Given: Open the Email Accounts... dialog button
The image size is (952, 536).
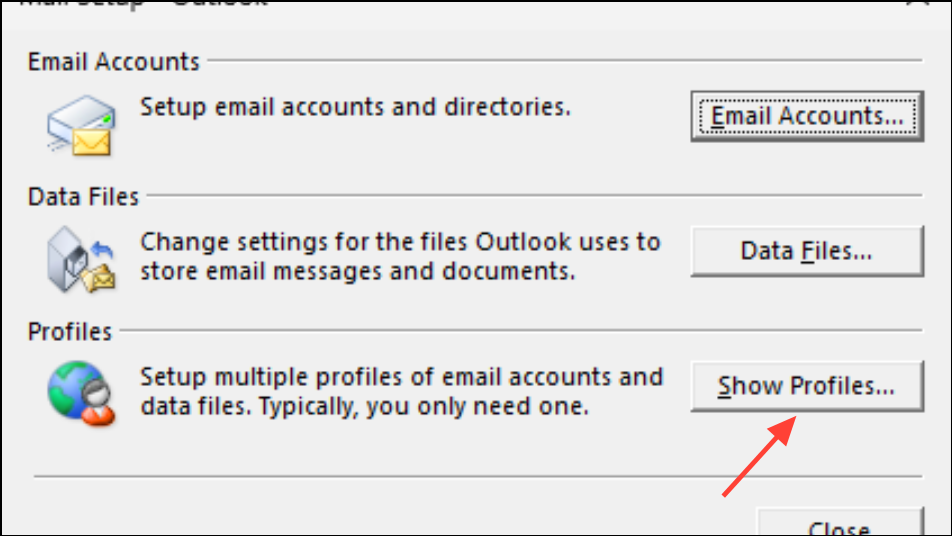Looking at the screenshot, I should coord(807,116).
